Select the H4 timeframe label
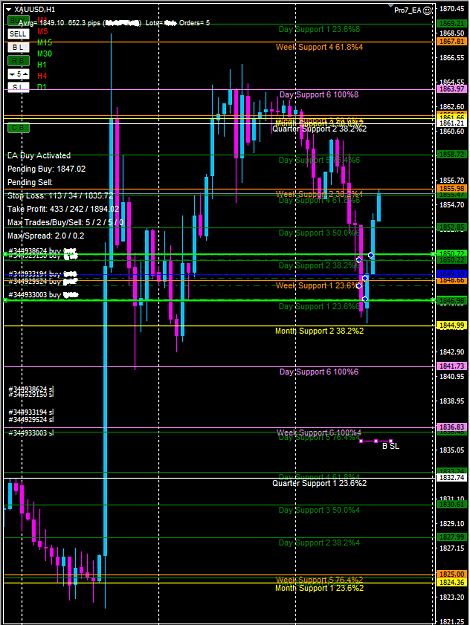 coord(42,76)
